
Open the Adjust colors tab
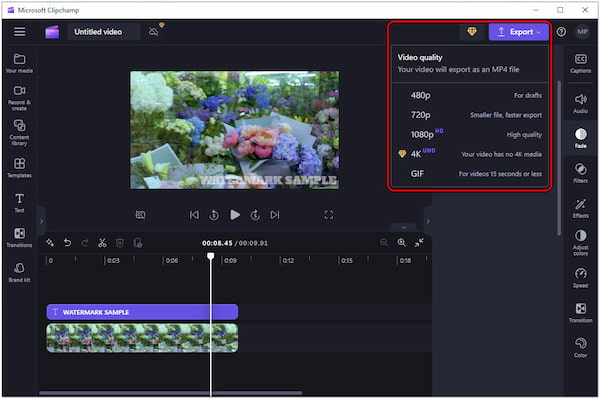580,243
